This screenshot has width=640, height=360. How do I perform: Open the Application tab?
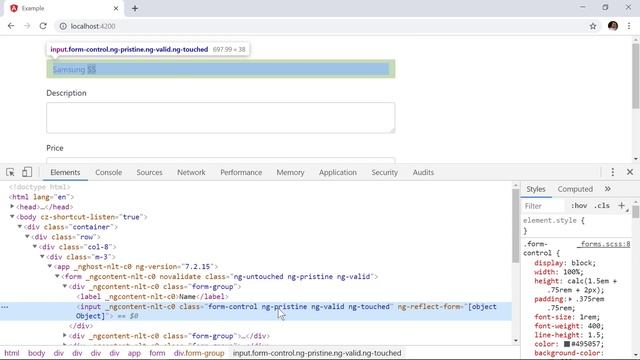tap(338, 172)
